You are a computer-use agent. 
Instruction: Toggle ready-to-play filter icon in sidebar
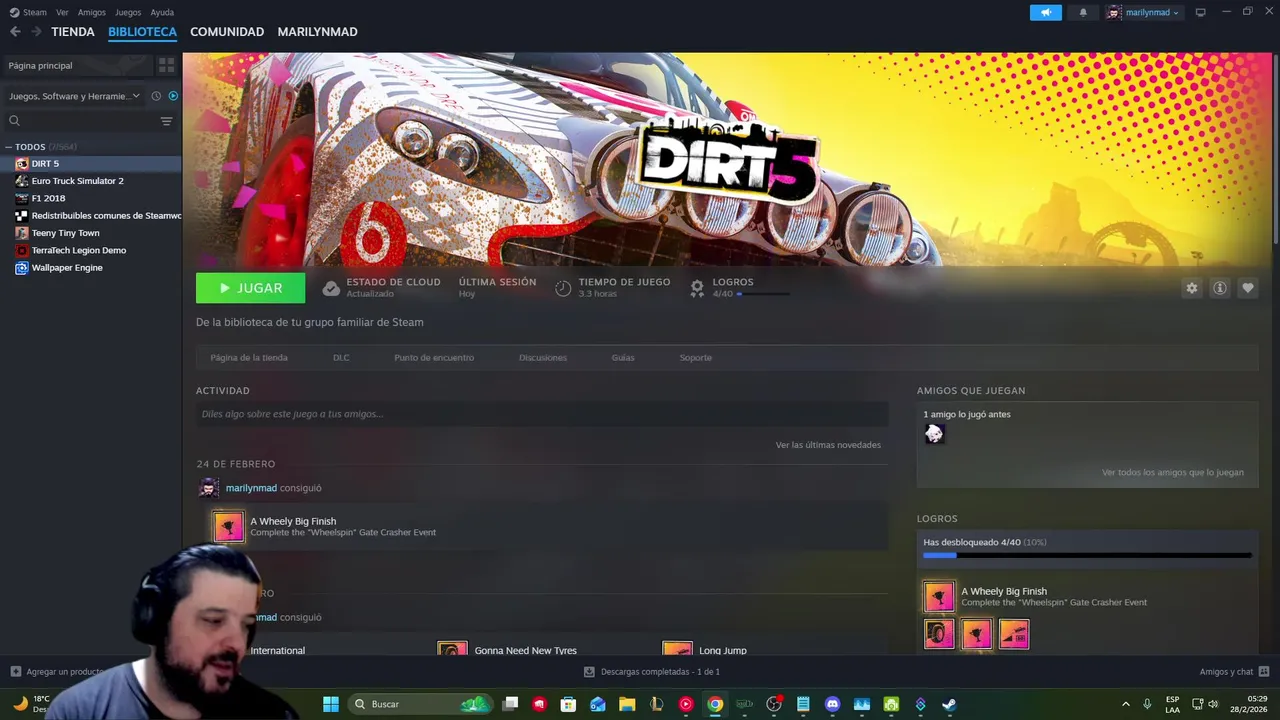pyautogui.click(x=173, y=96)
